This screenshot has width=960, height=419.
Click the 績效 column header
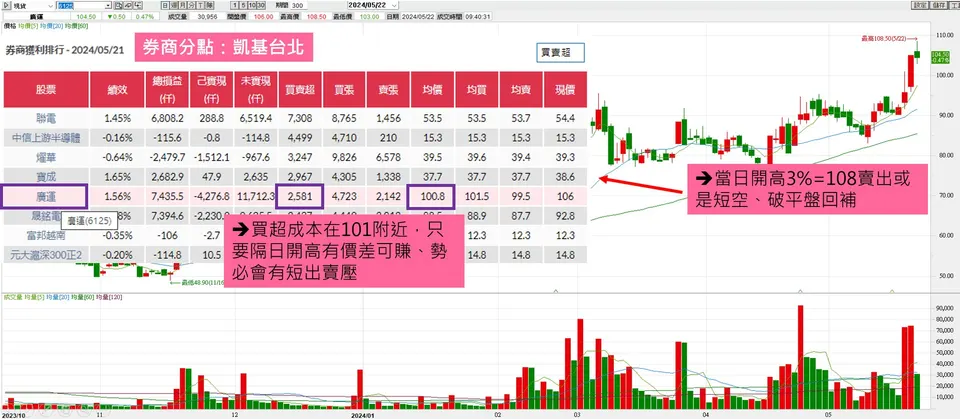click(x=117, y=89)
